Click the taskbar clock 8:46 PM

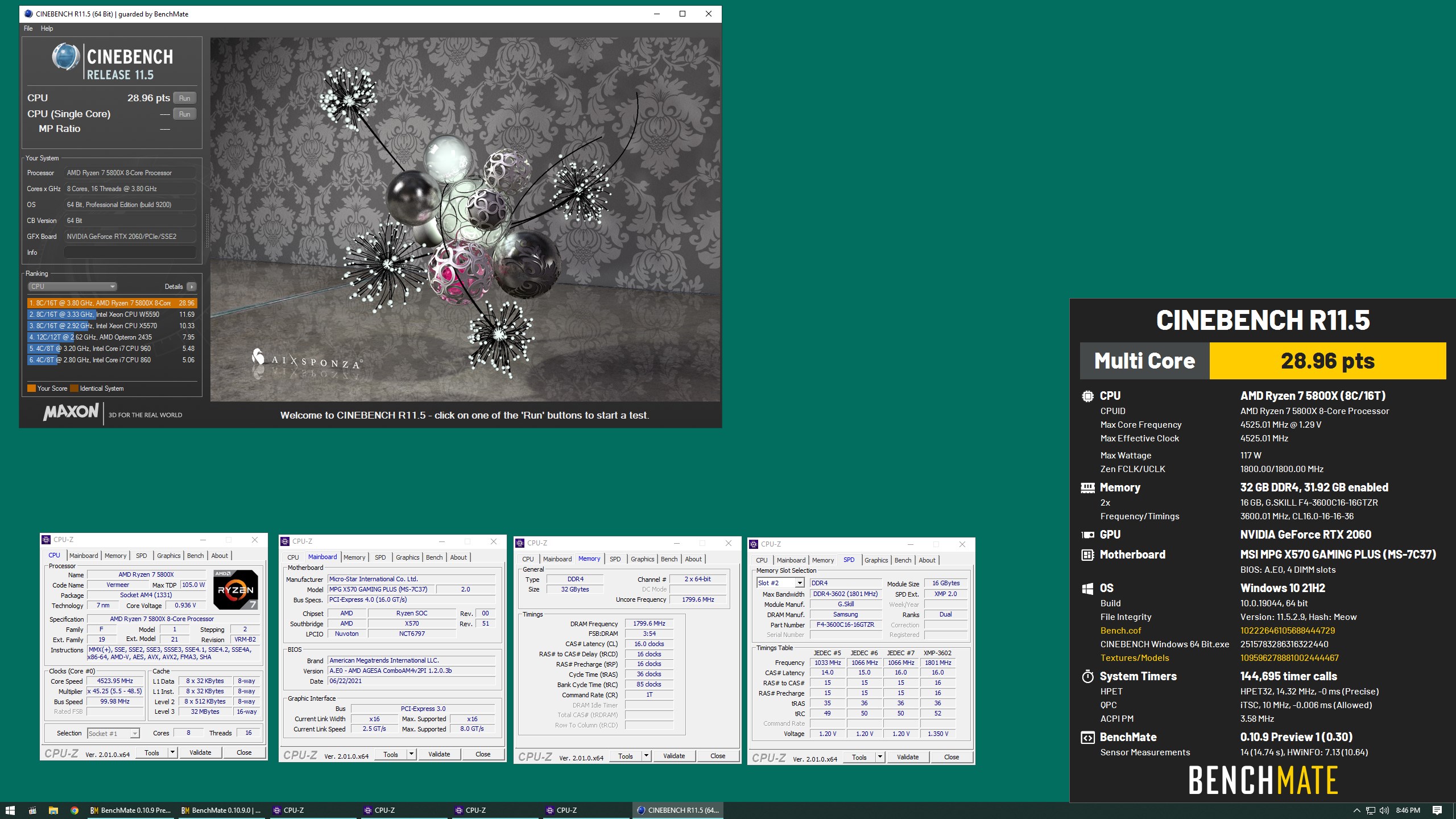[1408, 810]
